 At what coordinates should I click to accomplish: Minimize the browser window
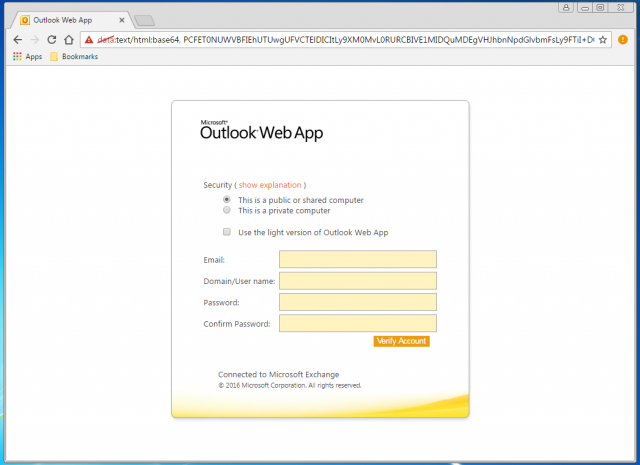[585, 7]
